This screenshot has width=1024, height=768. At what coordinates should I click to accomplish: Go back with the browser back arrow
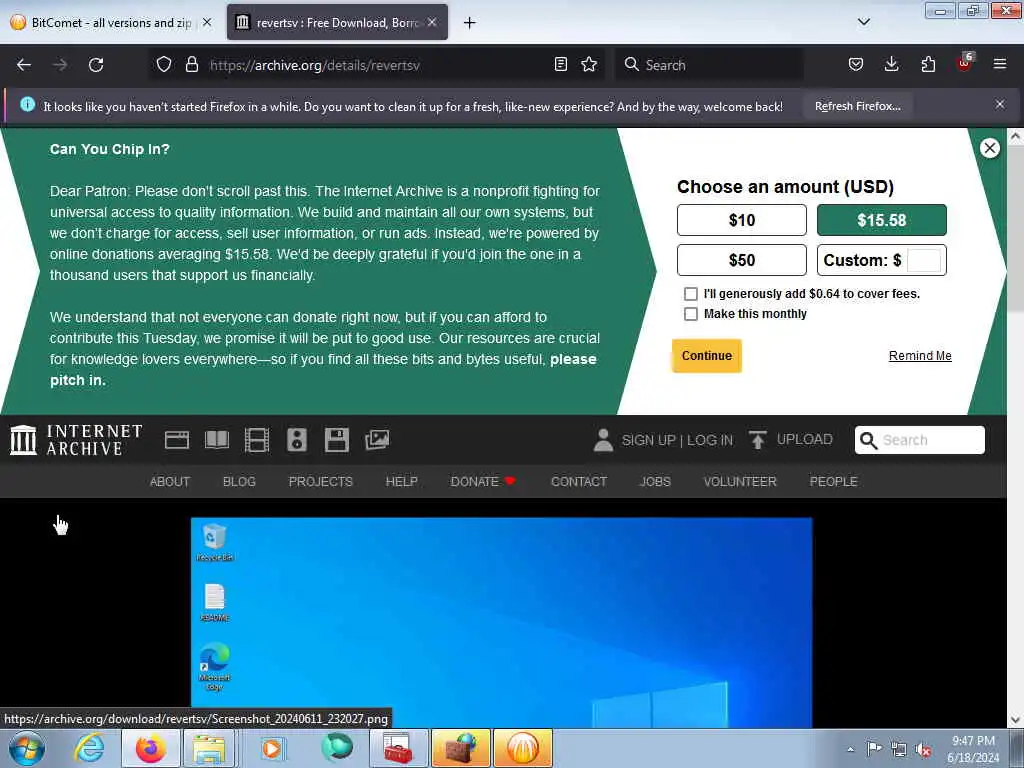(x=24, y=65)
